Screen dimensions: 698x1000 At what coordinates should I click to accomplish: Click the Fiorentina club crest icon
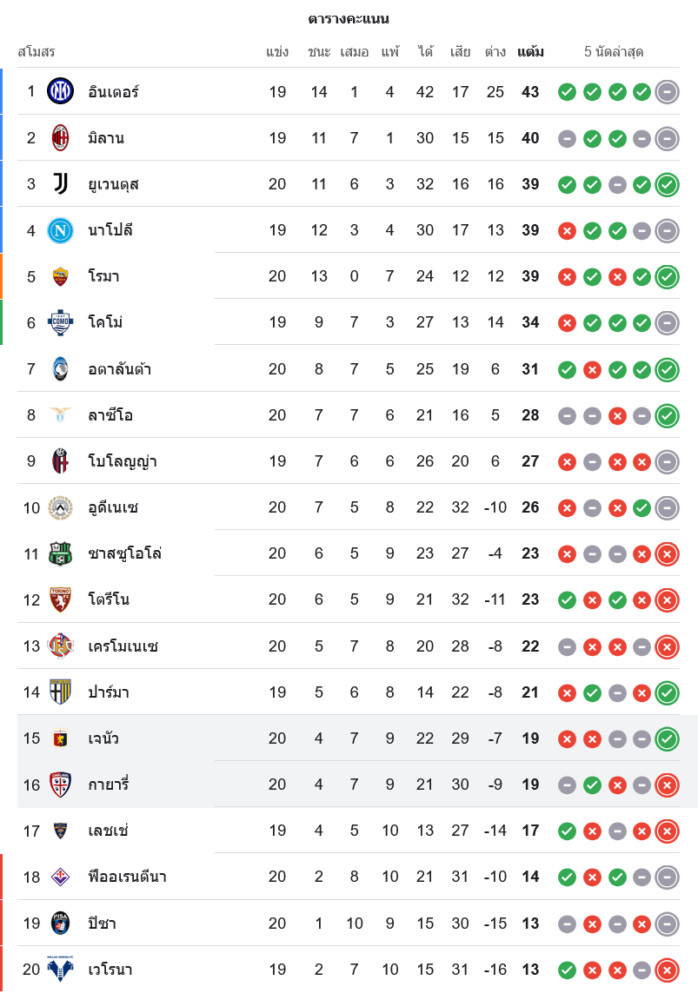pos(61,877)
